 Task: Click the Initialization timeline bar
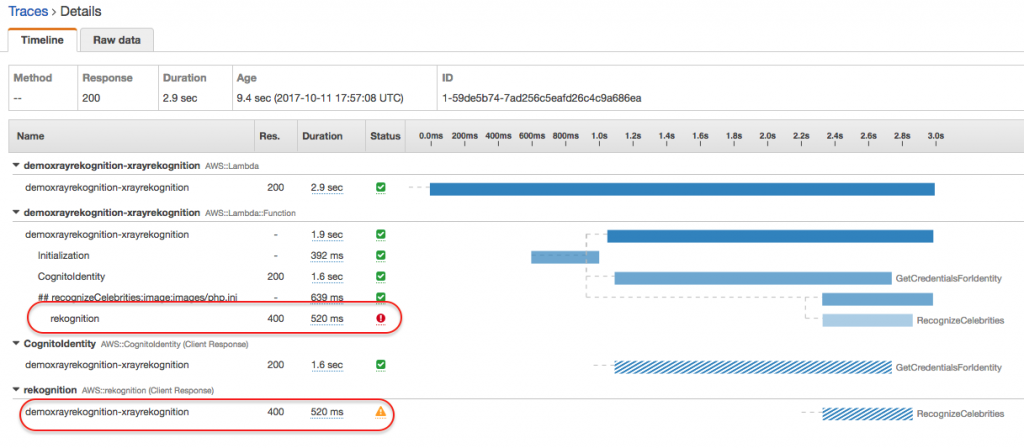pos(565,257)
